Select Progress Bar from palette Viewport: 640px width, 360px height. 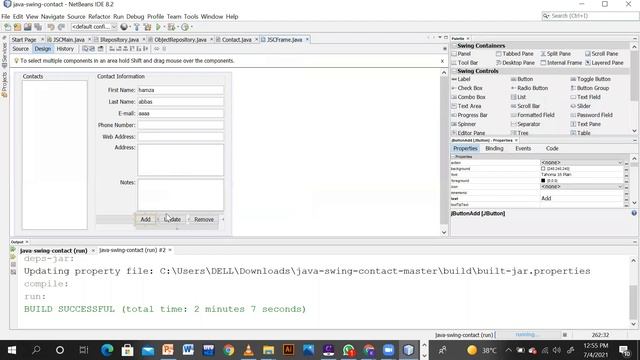[x=469, y=115]
